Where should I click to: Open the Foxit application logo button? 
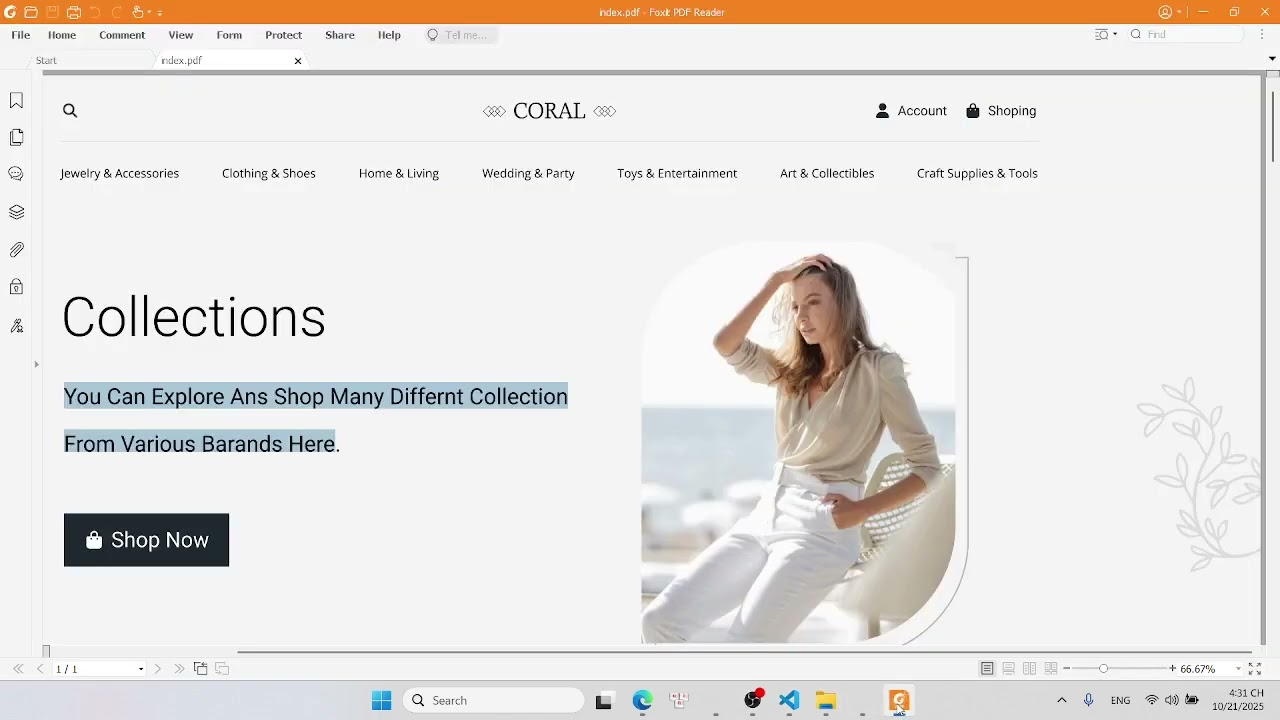pyautogui.click(x=10, y=12)
